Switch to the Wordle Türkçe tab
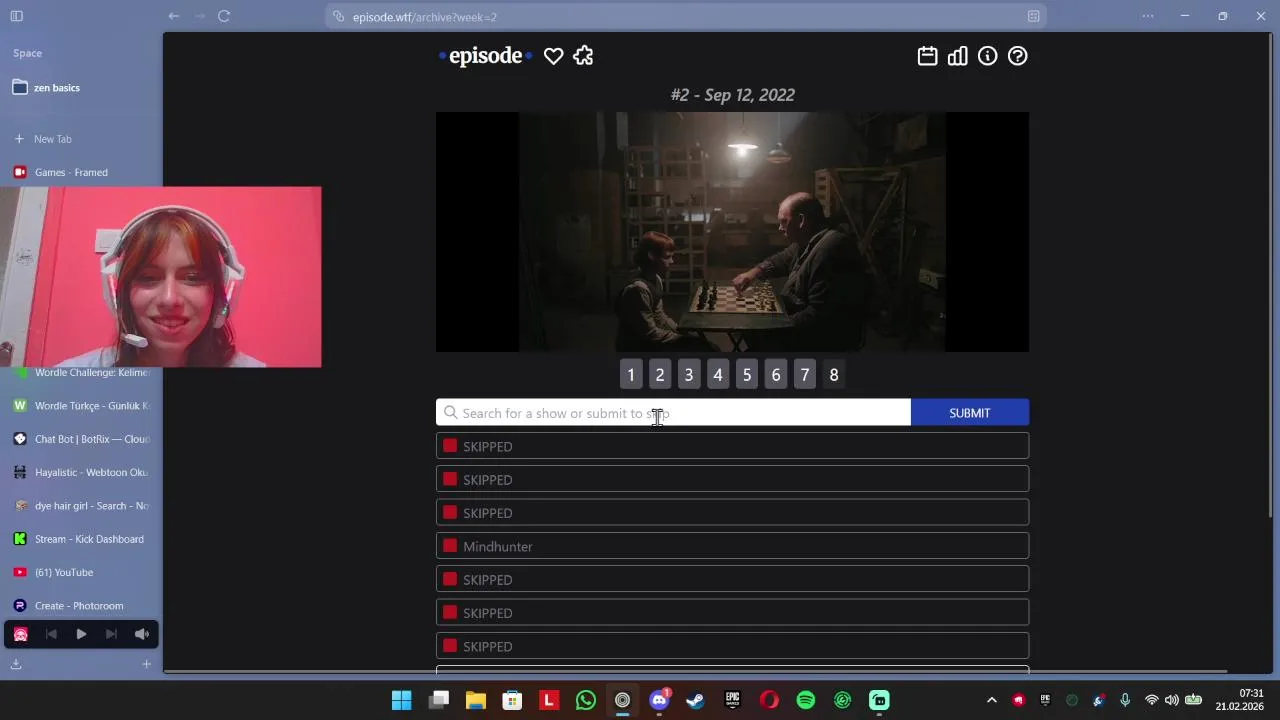The height and width of the screenshot is (720, 1280). [81, 406]
